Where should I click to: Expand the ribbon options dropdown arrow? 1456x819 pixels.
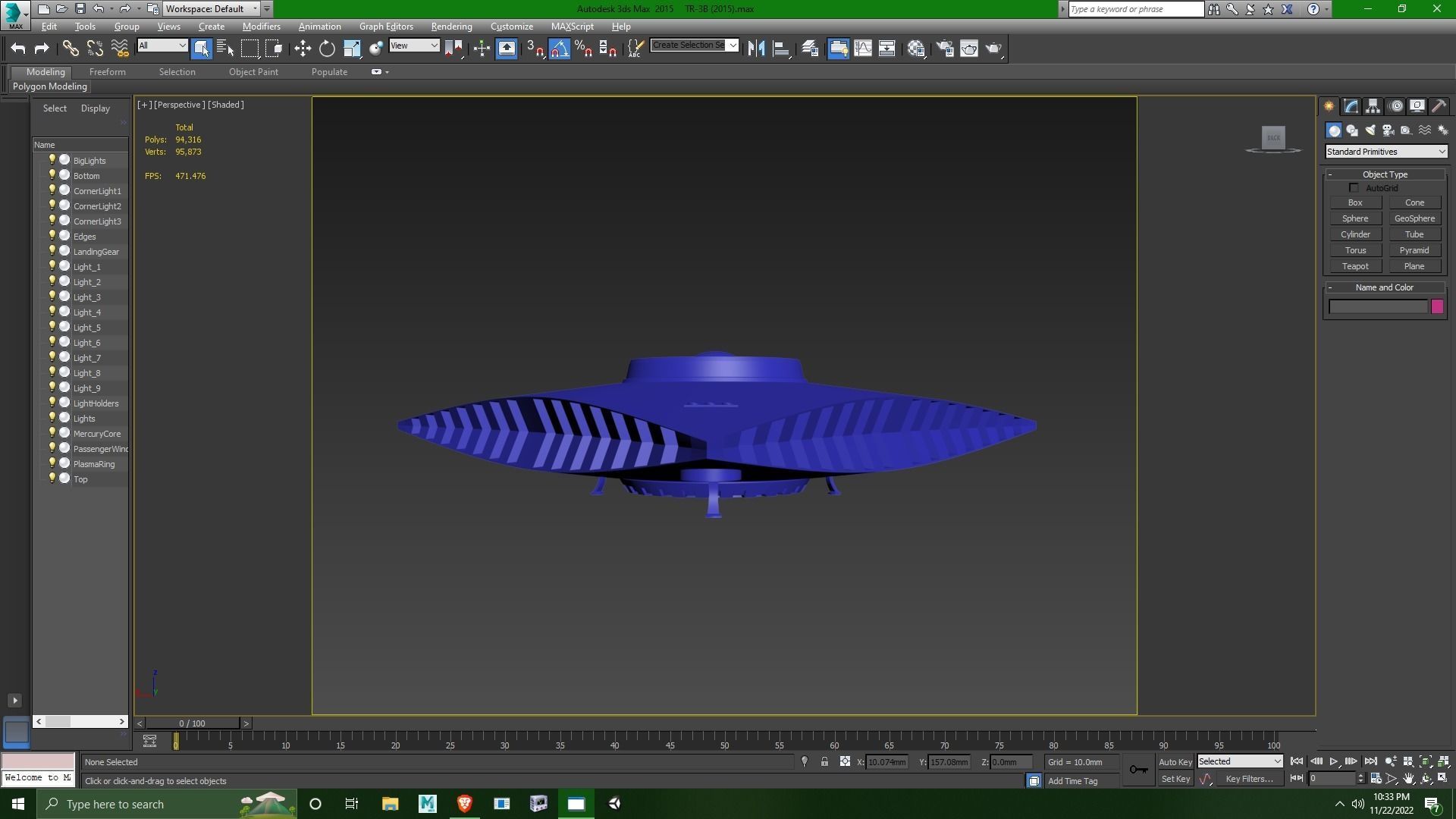[x=387, y=72]
